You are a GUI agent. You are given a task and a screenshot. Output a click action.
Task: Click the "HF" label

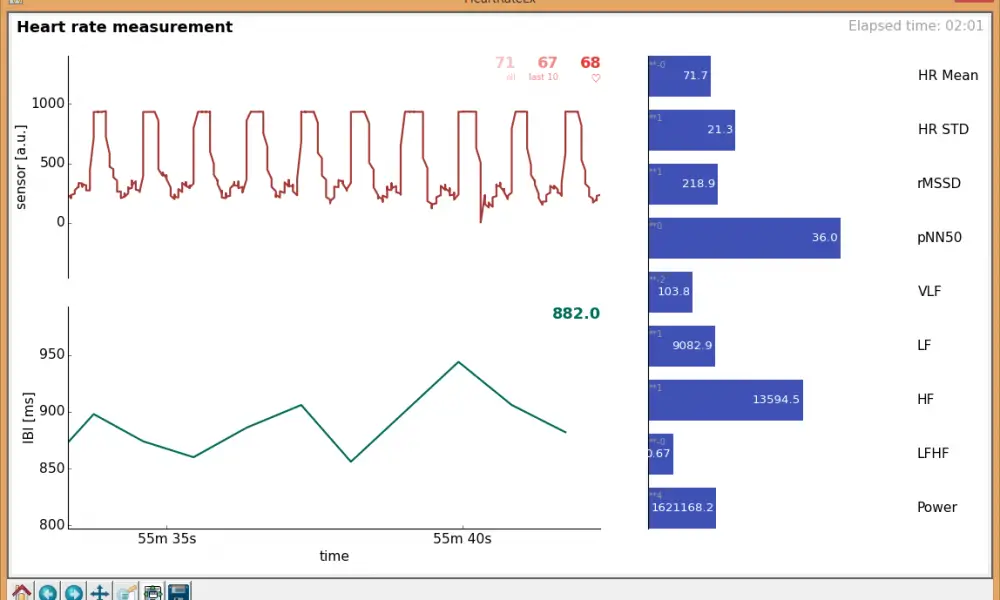pos(925,399)
